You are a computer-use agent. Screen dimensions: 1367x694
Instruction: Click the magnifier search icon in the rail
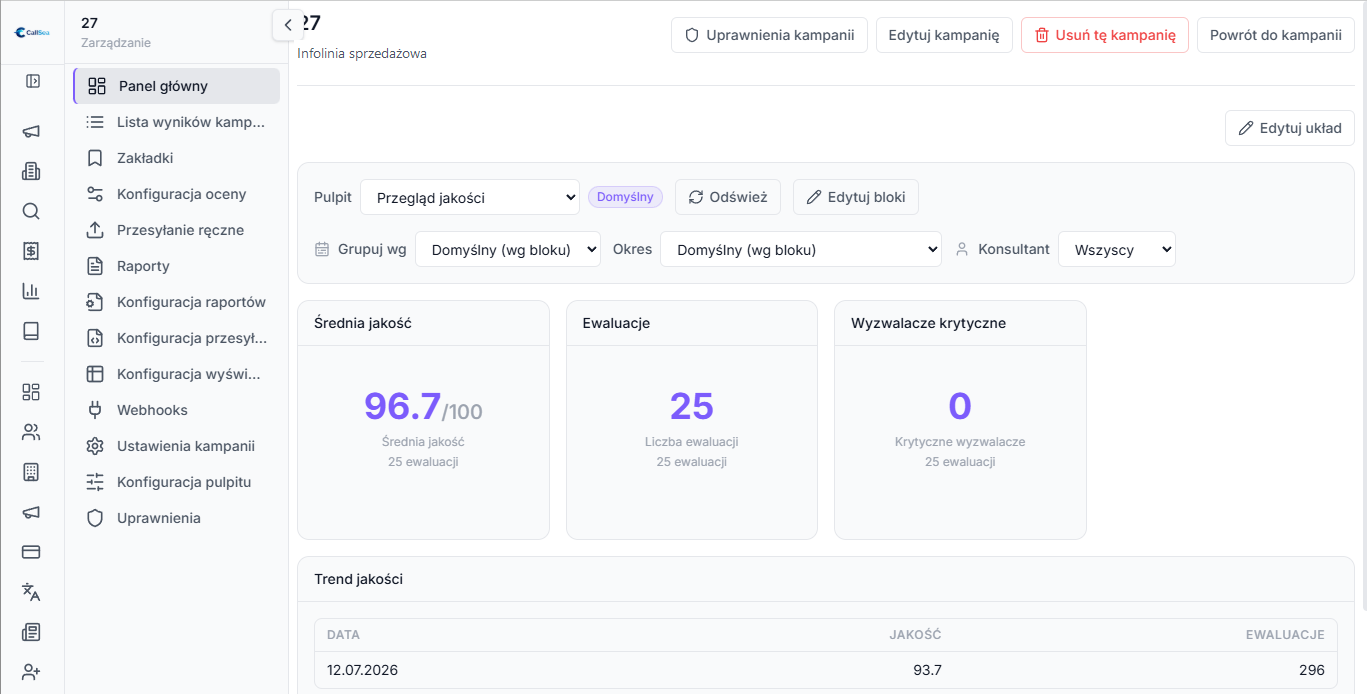31,211
